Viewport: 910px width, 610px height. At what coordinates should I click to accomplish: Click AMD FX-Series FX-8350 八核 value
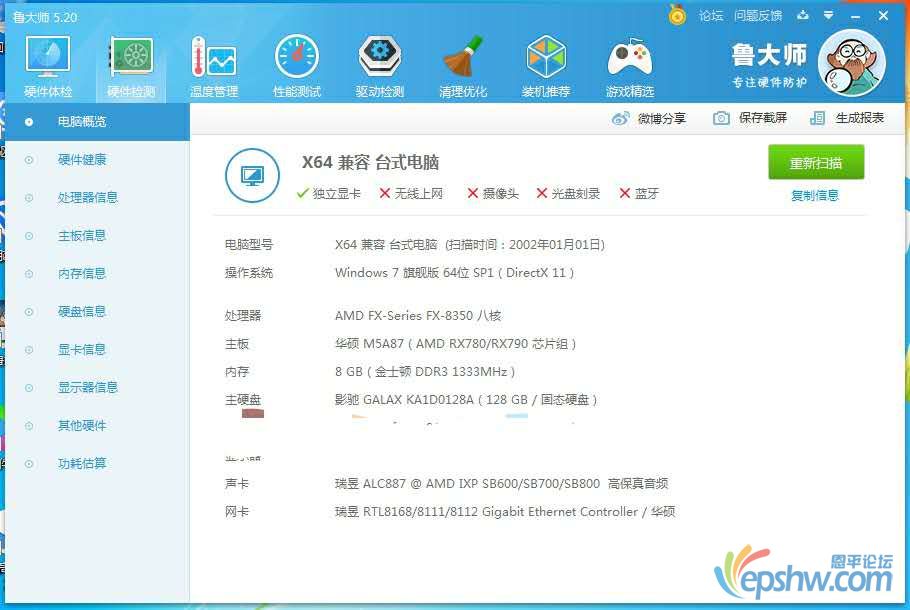point(418,316)
